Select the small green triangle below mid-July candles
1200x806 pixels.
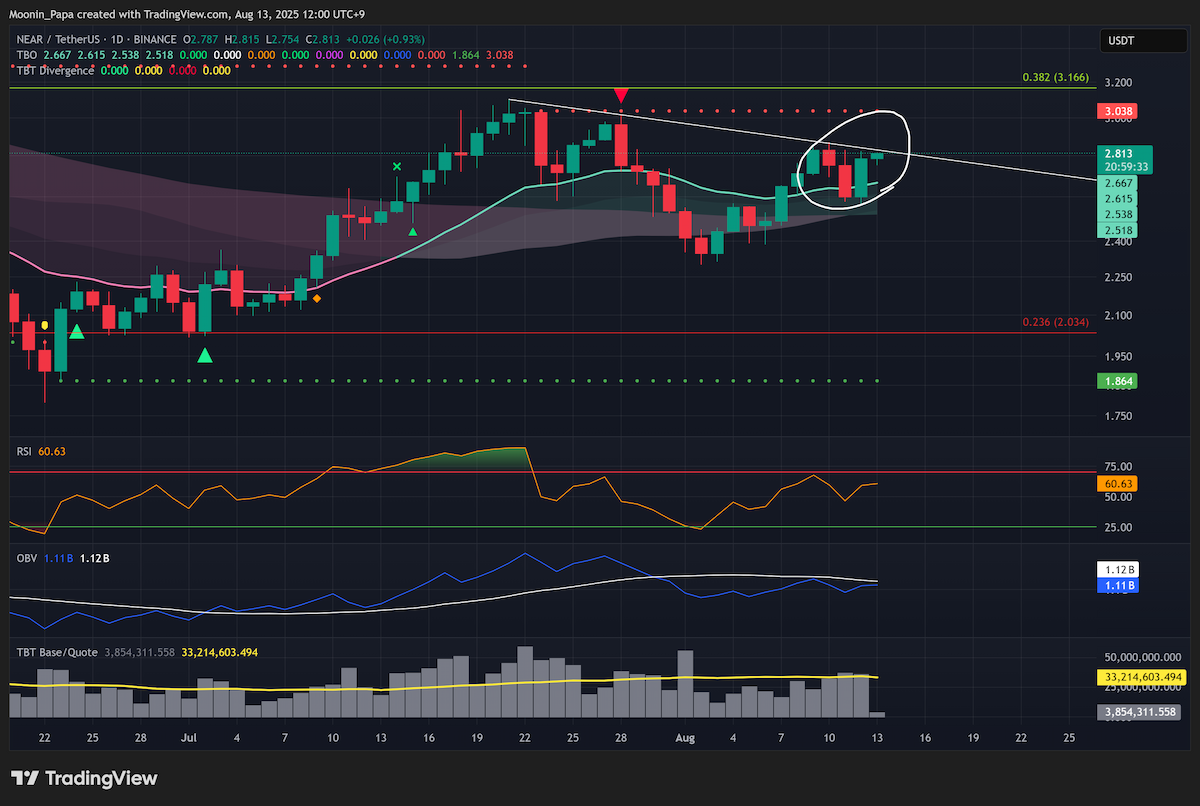pos(413,232)
